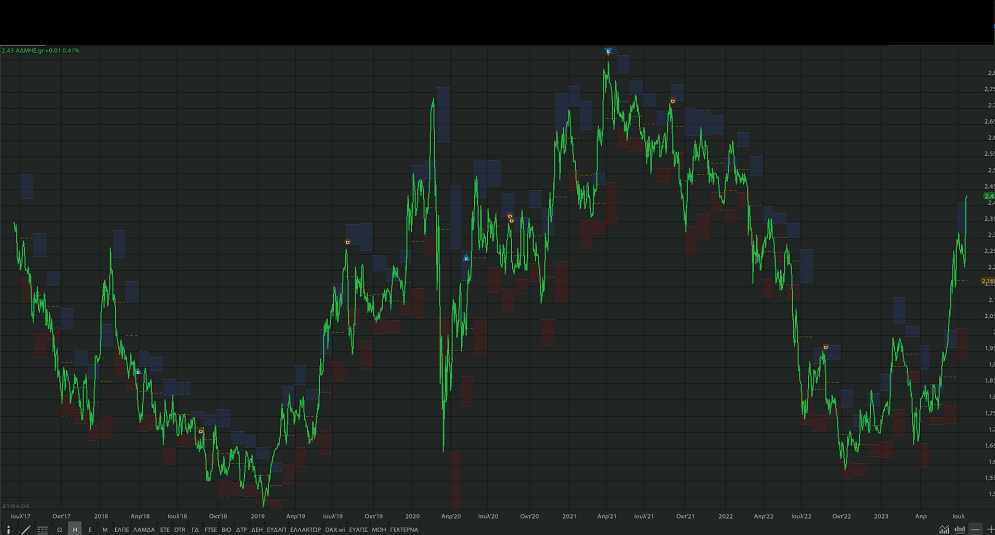Load the ΕΛΠΕ symbol chart
This screenshot has height=535, width=995.
click(x=122, y=529)
